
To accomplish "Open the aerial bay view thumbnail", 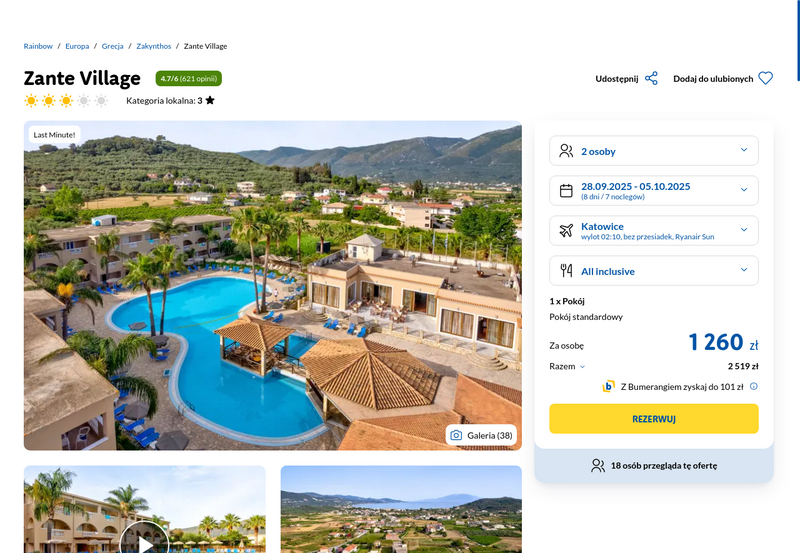I will (x=401, y=509).
